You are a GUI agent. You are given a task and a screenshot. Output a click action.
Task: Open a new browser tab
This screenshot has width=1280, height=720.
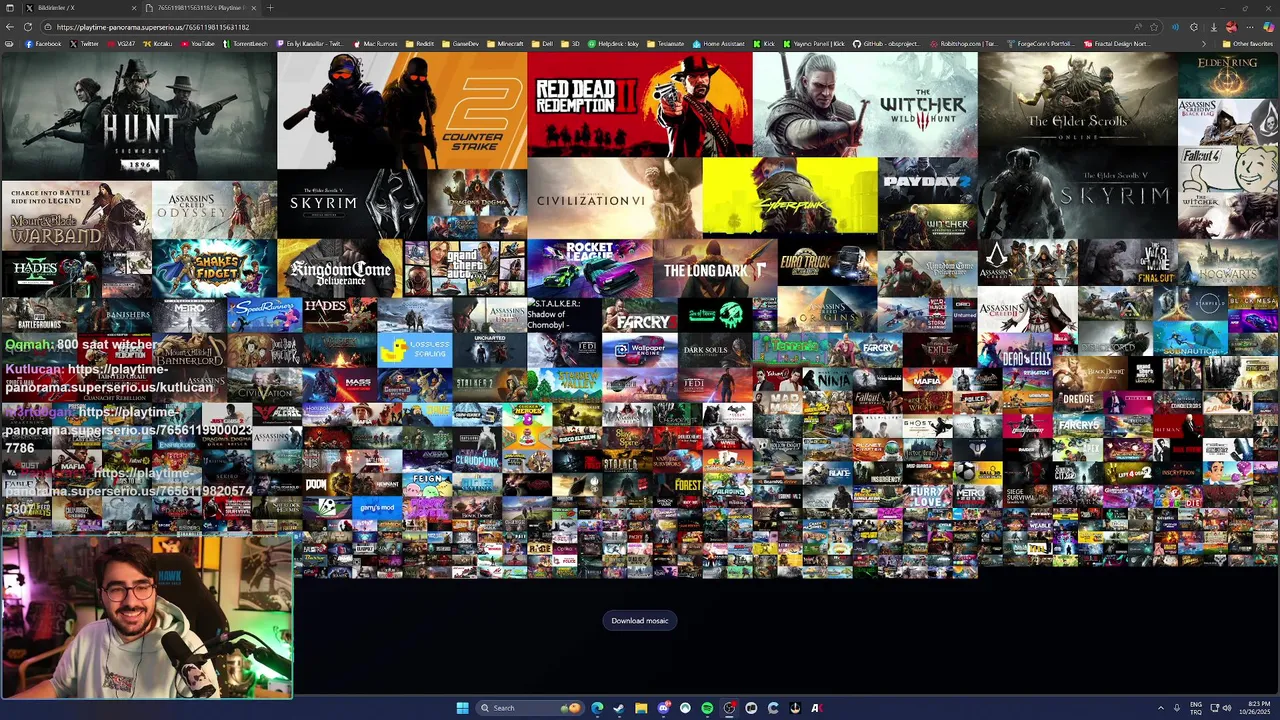point(270,8)
